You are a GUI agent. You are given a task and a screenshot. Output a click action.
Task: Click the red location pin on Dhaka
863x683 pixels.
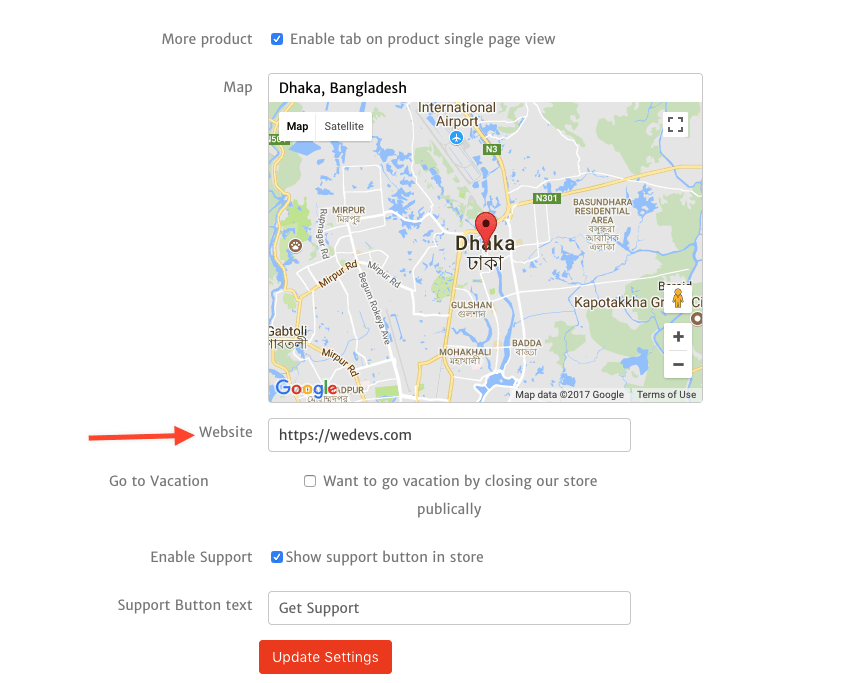(485, 228)
